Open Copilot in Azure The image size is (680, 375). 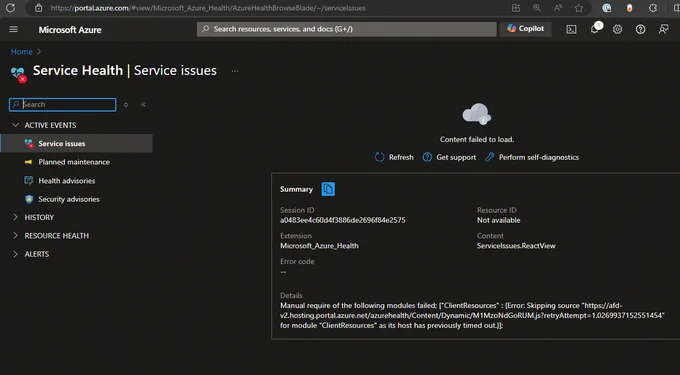[x=526, y=29]
